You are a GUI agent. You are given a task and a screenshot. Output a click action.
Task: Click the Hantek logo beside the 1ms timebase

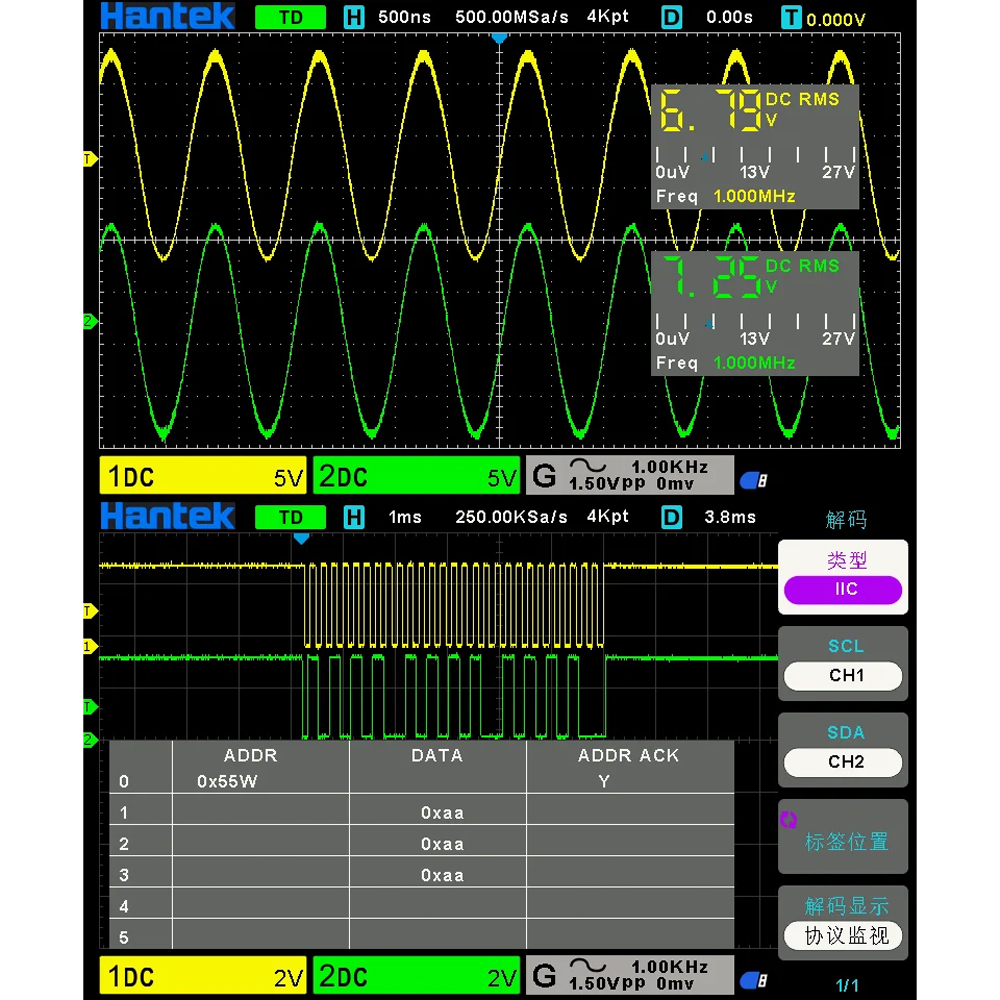click(x=167, y=517)
